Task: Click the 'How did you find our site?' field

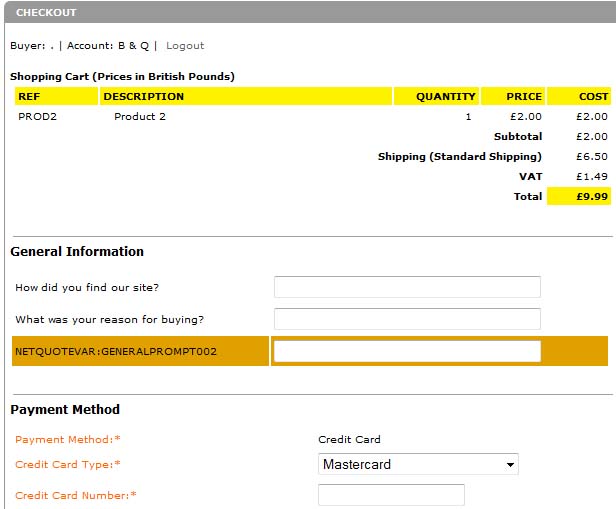Action: click(407, 288)
